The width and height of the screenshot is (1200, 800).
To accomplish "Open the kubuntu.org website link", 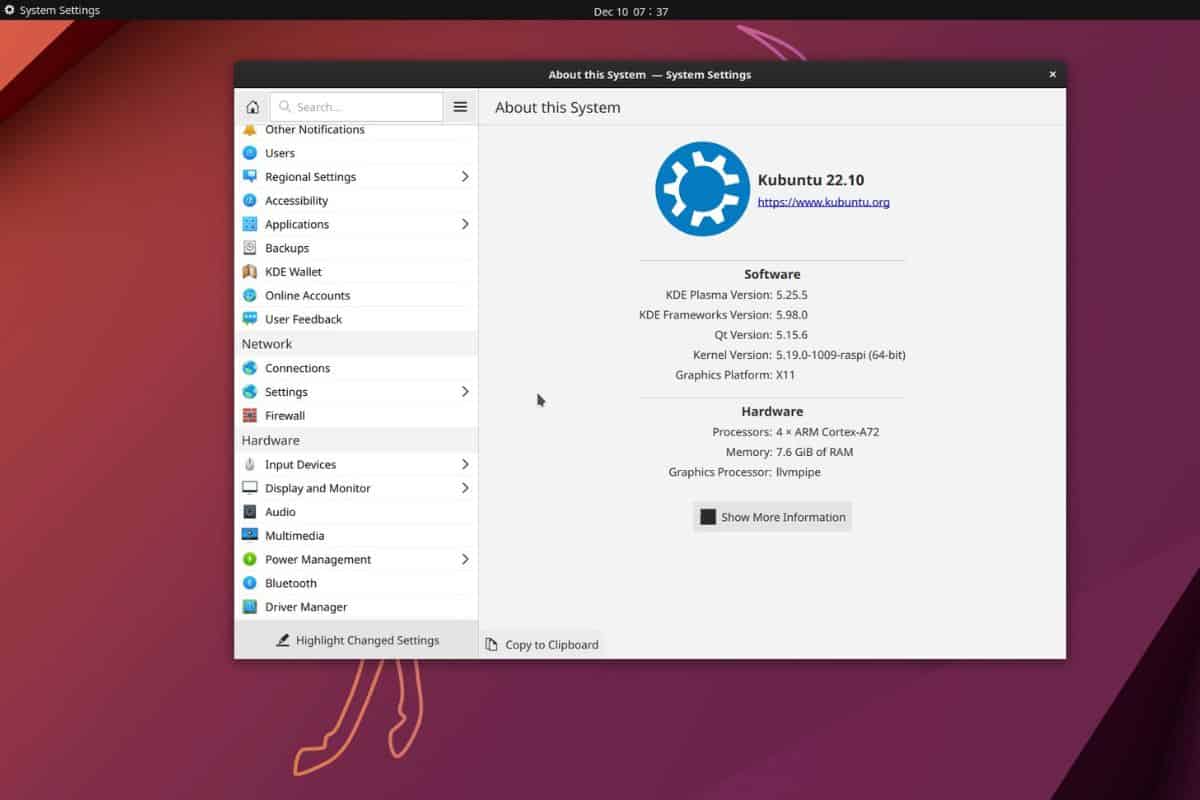I will coord(823,202).
